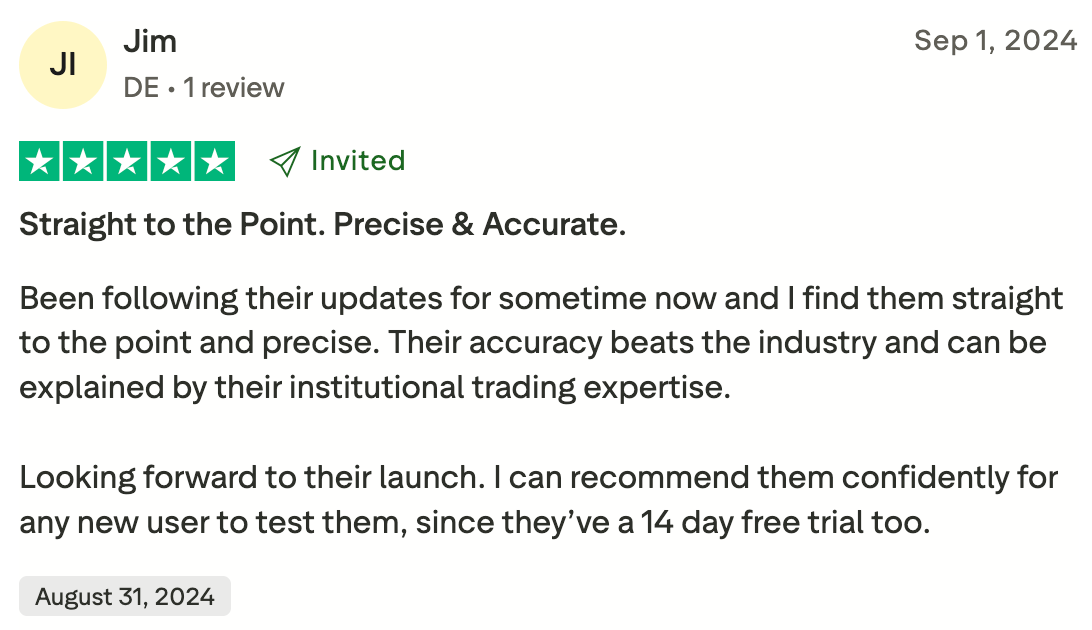Click the August 31, 2024 date badge
1092x630 pixels.
pos(125,597)
